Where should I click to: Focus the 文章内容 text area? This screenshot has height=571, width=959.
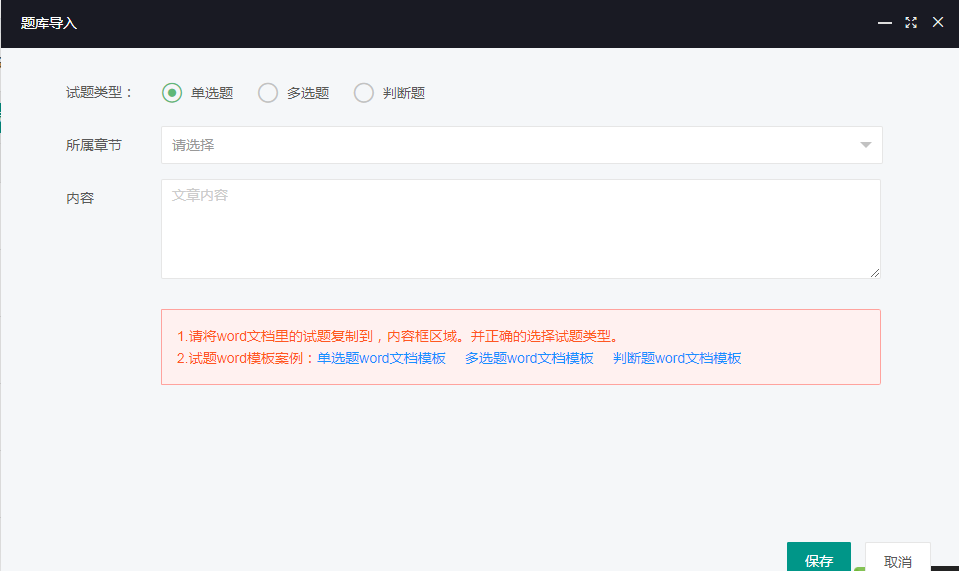(x=521, y=229)
